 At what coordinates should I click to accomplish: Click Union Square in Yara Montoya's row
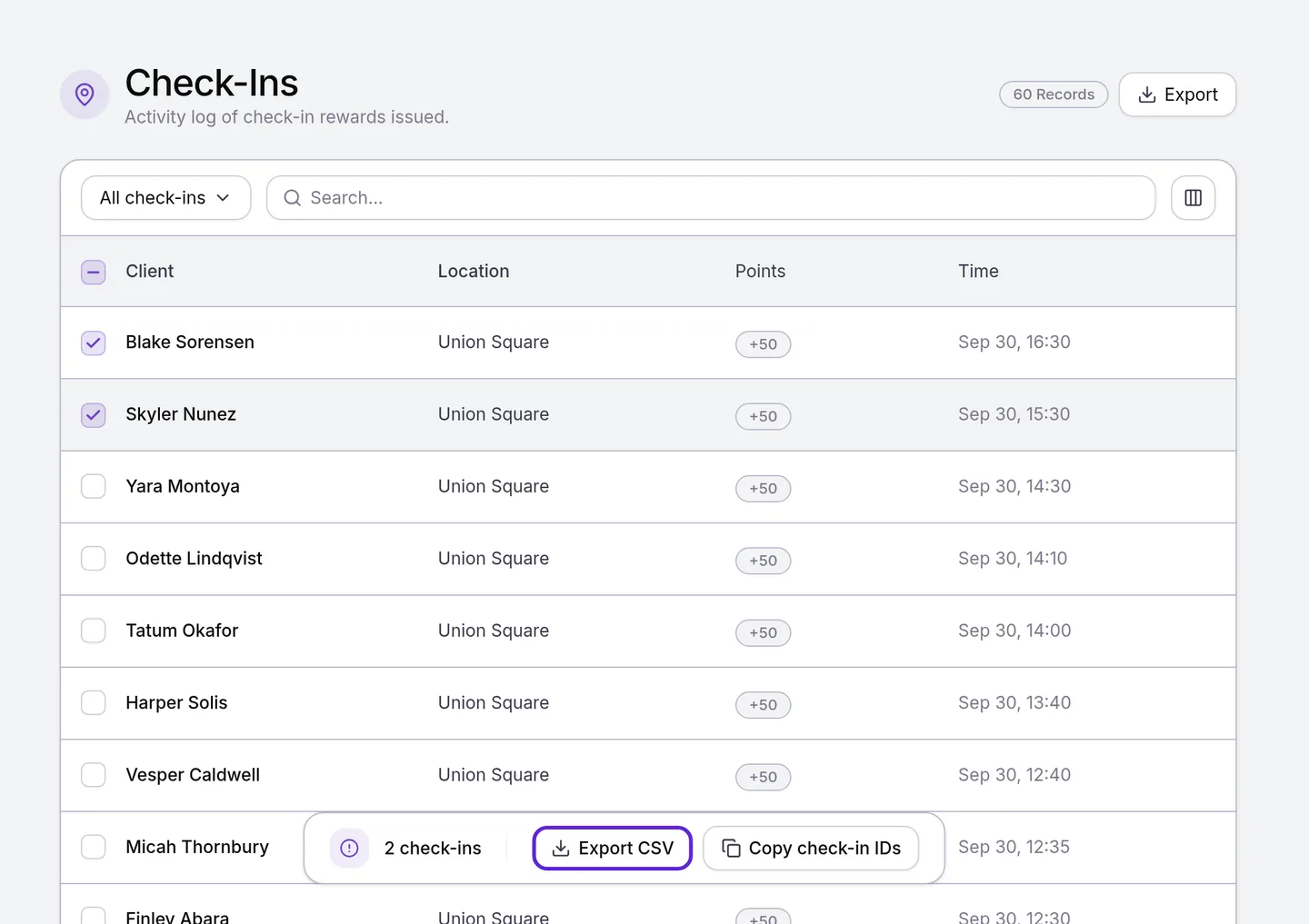[494, 487]
